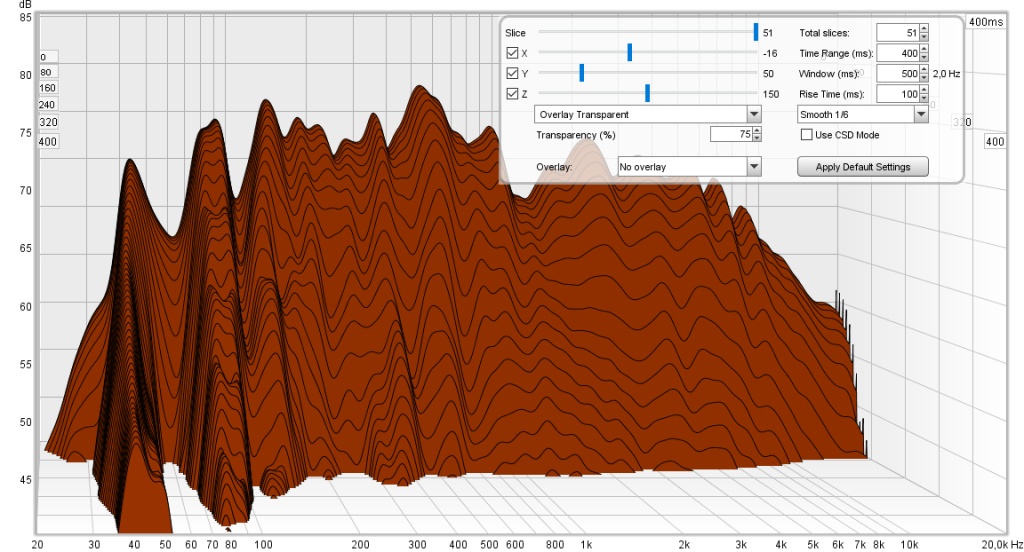Adjust Transparency stepper arrows
Image resolution: width=1024 pixels, height=552 pixels.
click(x=757, y=134)
